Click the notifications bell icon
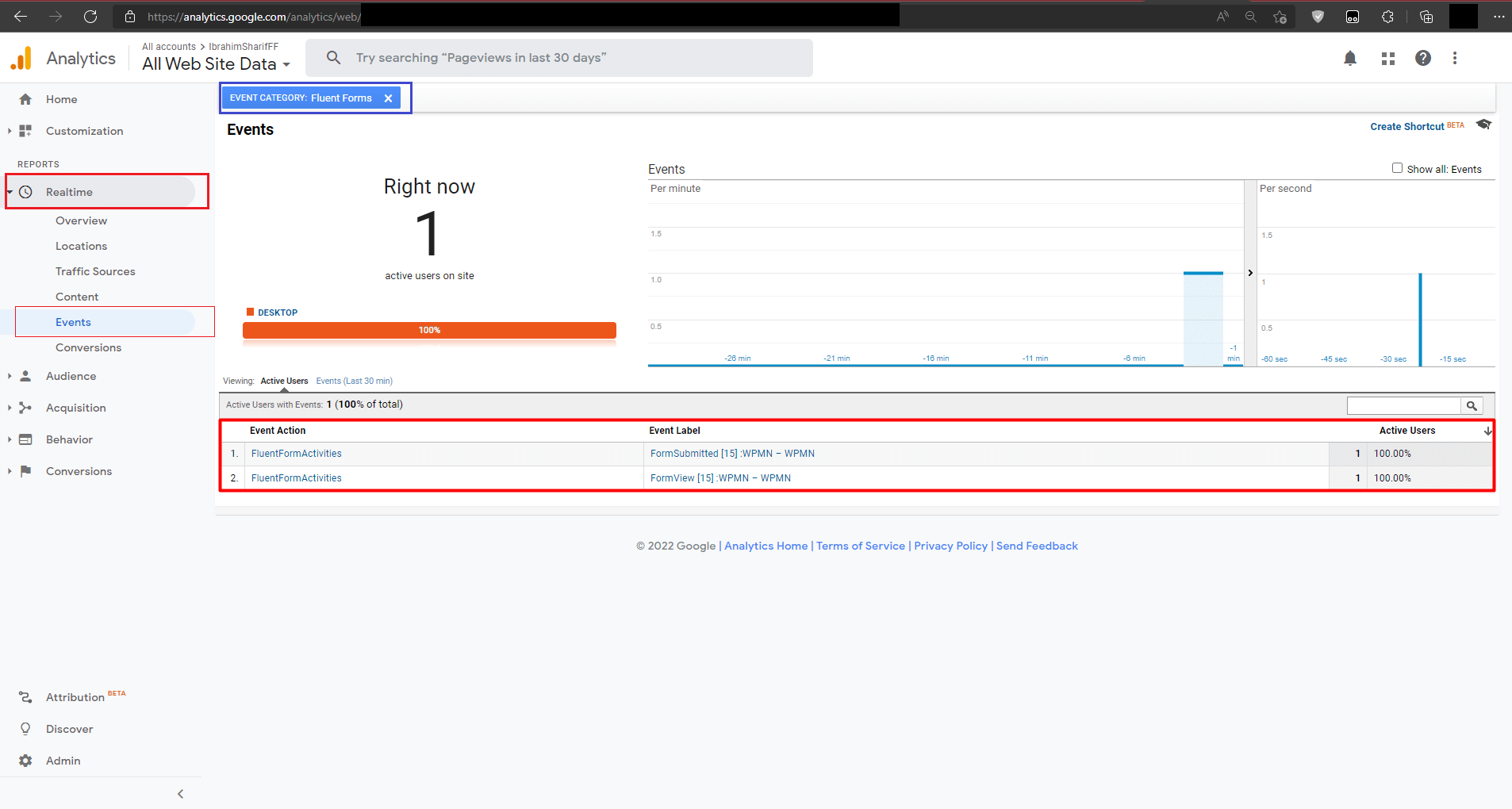This screenshot has height=809, width=1512. click(1350, 58)
